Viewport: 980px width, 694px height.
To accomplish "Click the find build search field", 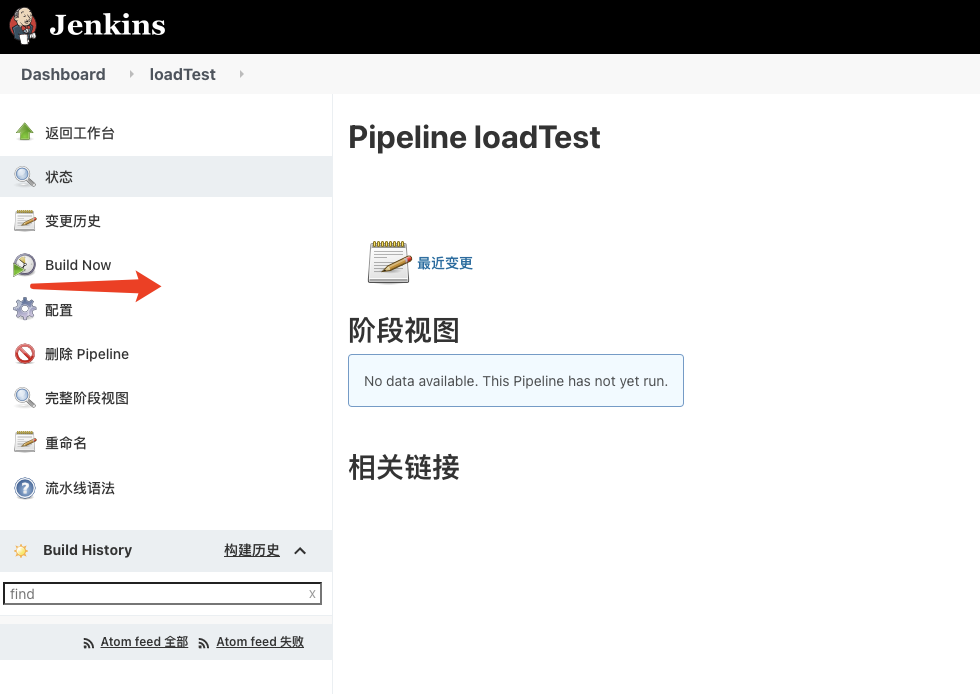I will [x=155, y=594].
